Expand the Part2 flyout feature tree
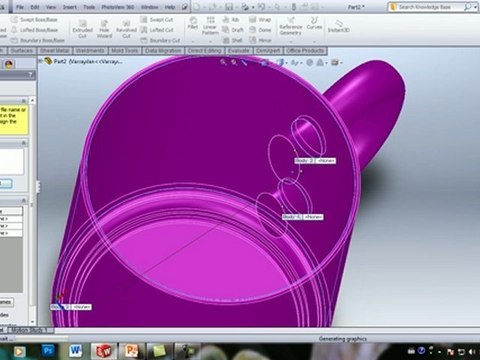480x360 pixels. pyautogui.click(x=41, y=61)
